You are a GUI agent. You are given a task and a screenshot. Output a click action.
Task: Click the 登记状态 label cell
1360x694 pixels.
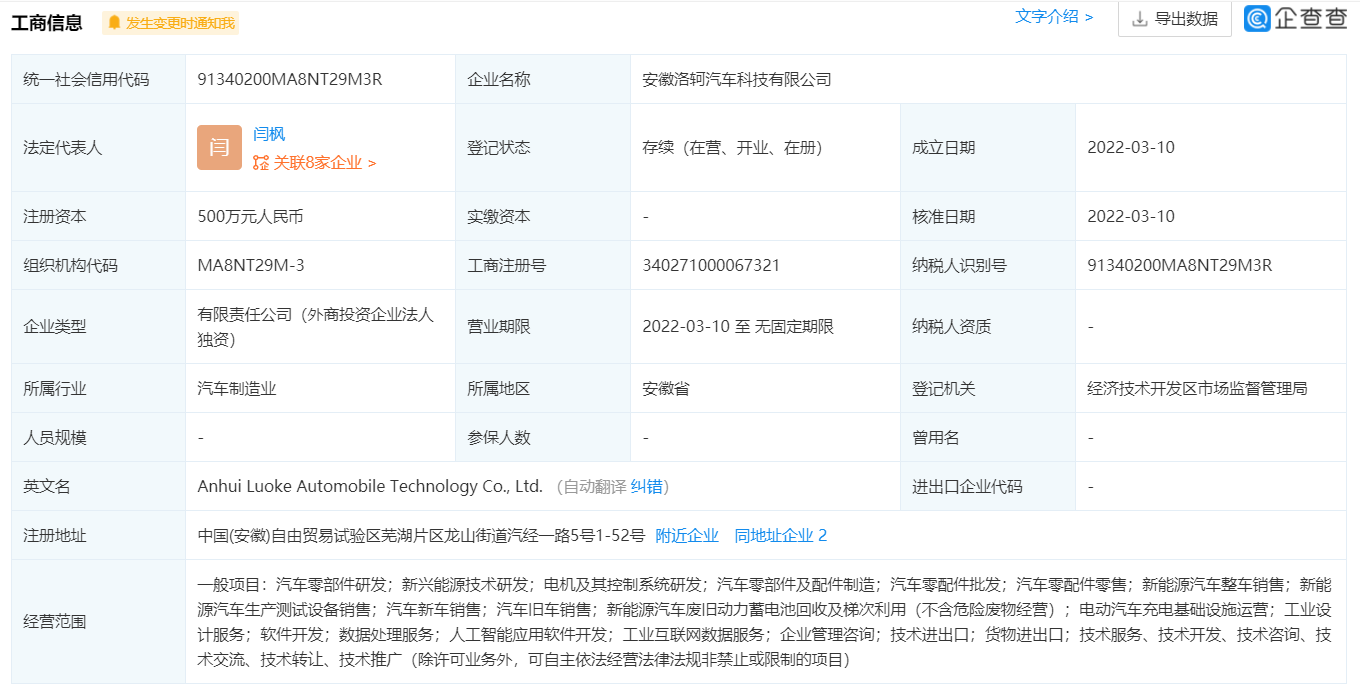coord(542,148)
